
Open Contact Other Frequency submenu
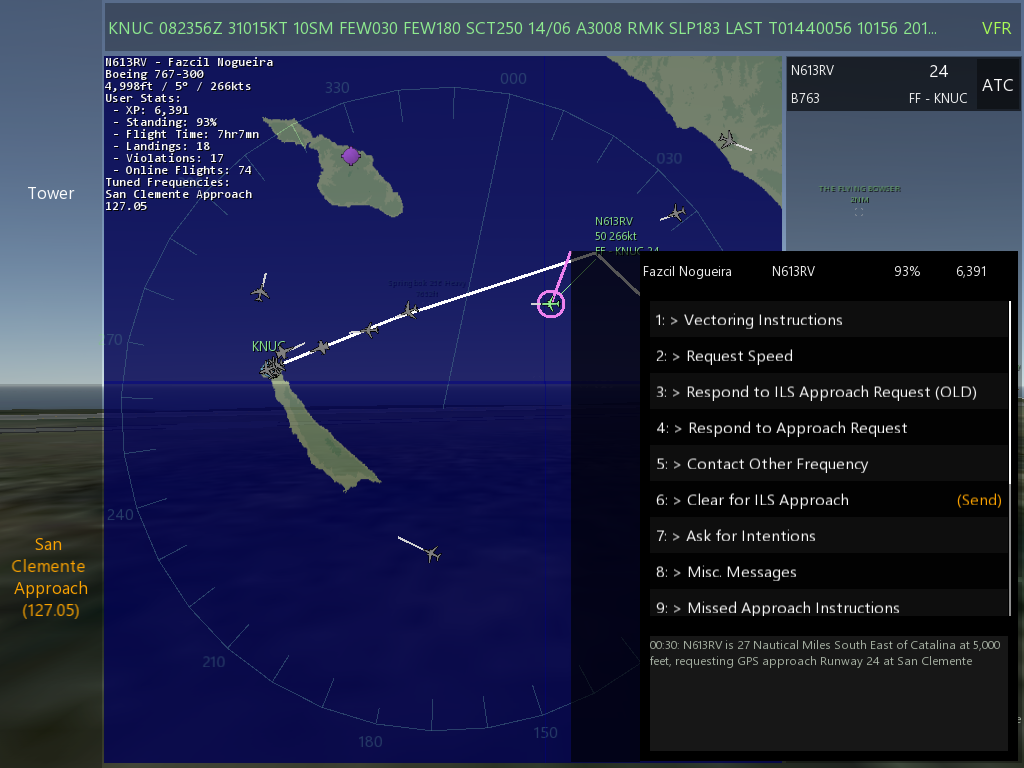tap(829, 463)
